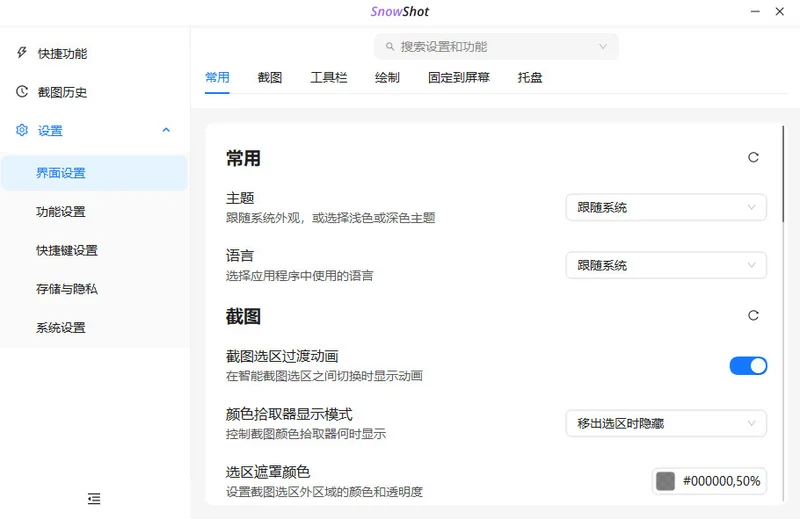This screenshot has height=519, width=800.
Task: Open 快捷功能 in sidebar
Action: 95,53
